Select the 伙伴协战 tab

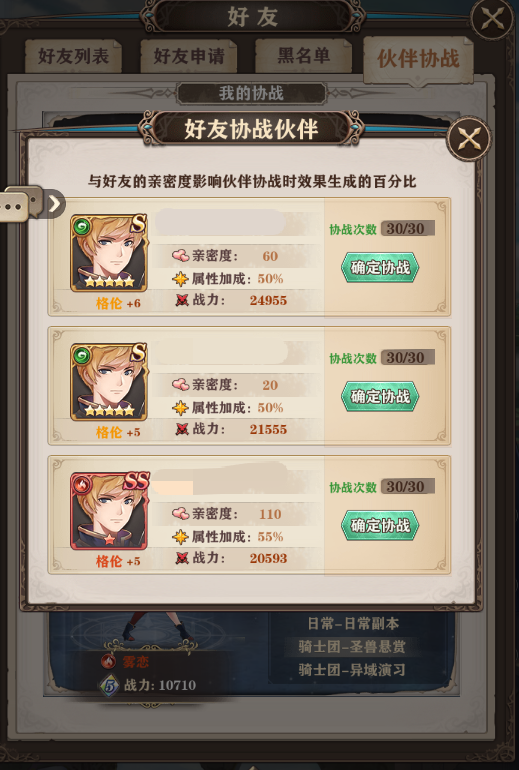coord(418,59)
